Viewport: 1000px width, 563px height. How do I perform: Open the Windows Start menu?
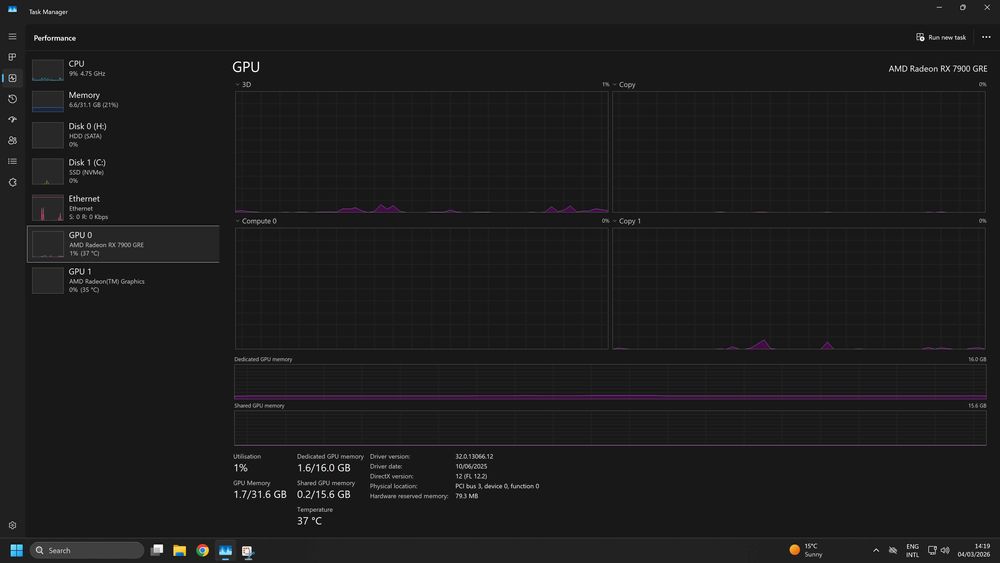pos(17,550)
